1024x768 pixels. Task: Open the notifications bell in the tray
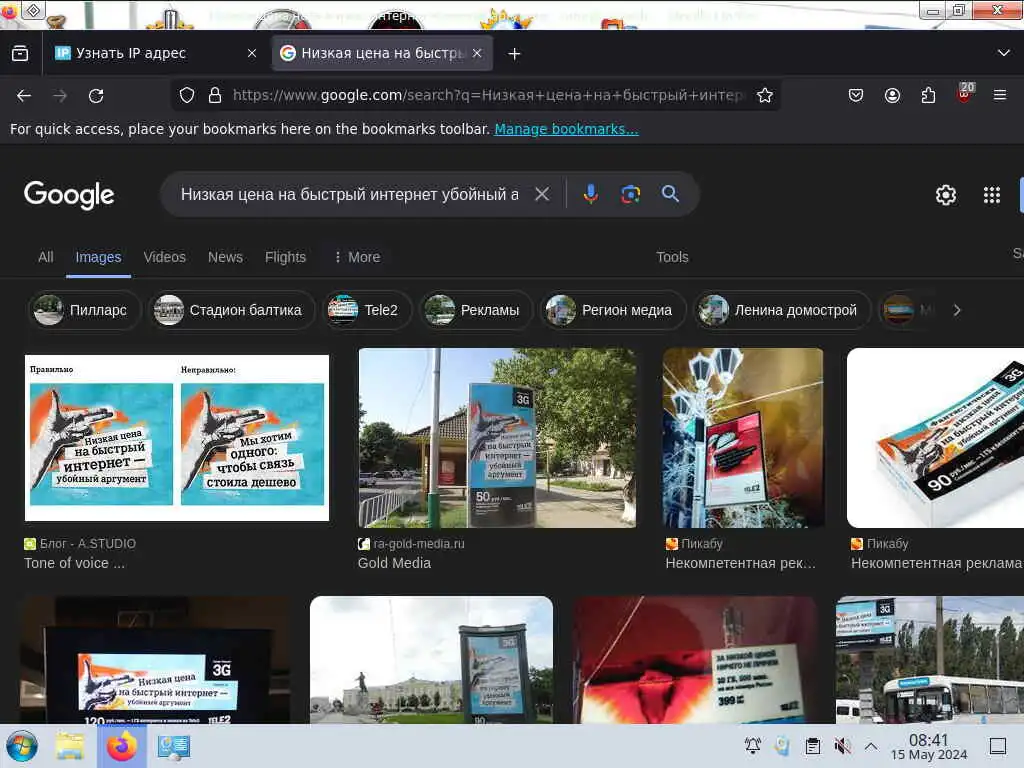(x=752, y=746)
